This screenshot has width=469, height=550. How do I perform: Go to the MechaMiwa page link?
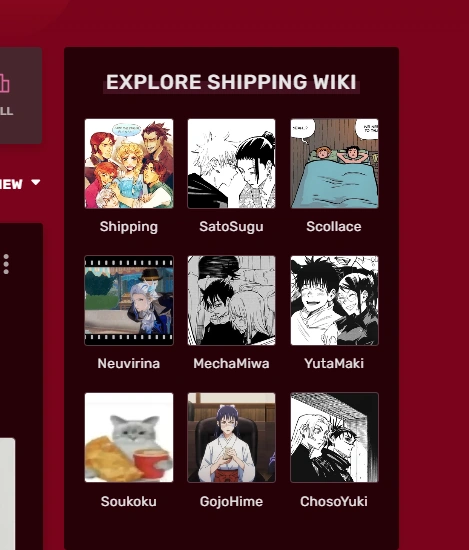pos(232,363)
